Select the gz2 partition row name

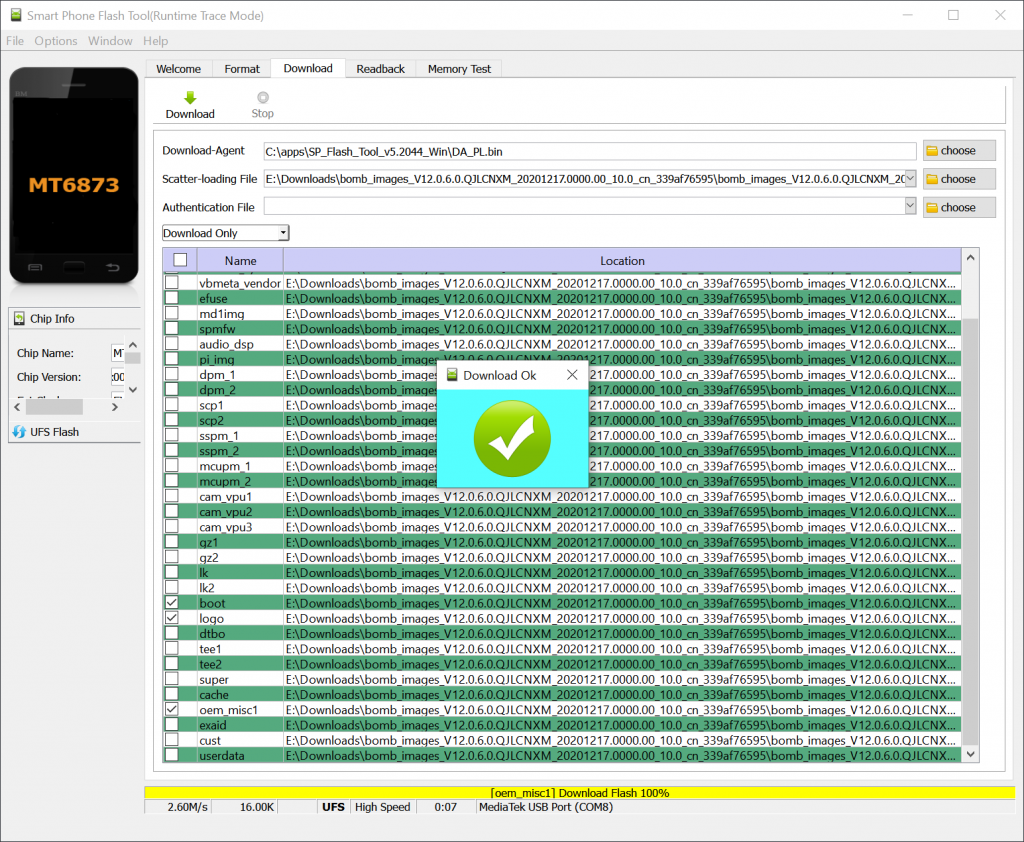pos(208,557)
